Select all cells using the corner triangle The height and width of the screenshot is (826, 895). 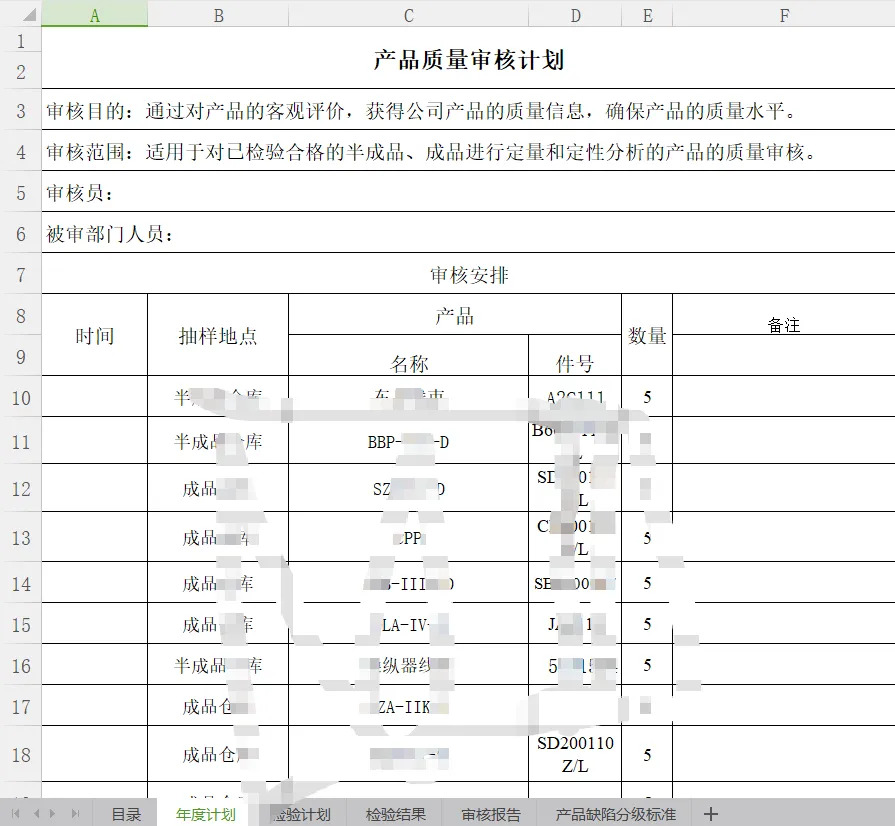[x=30, y=15]
